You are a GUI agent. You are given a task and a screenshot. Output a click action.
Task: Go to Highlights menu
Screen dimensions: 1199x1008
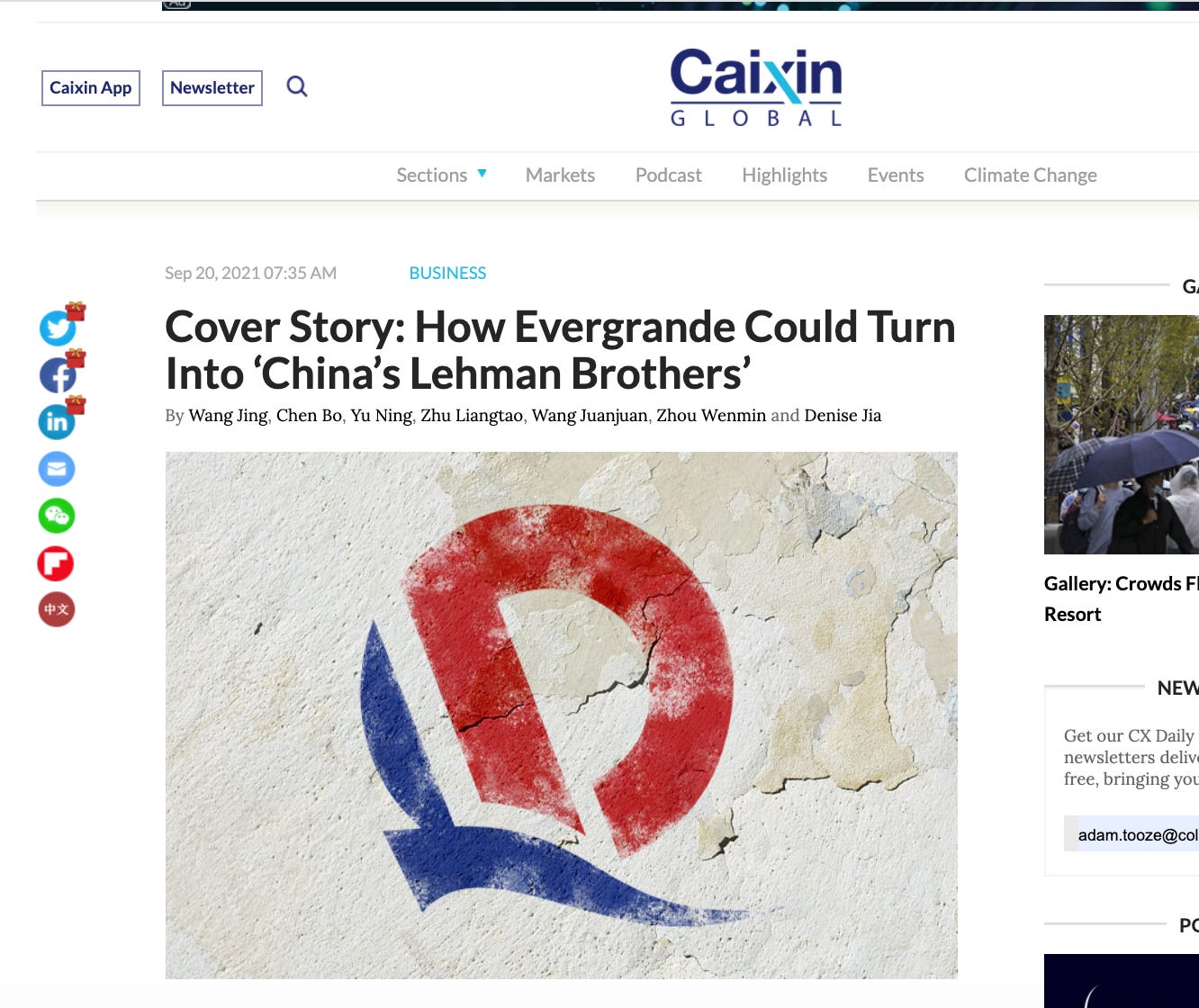click(x=784, y=175)
